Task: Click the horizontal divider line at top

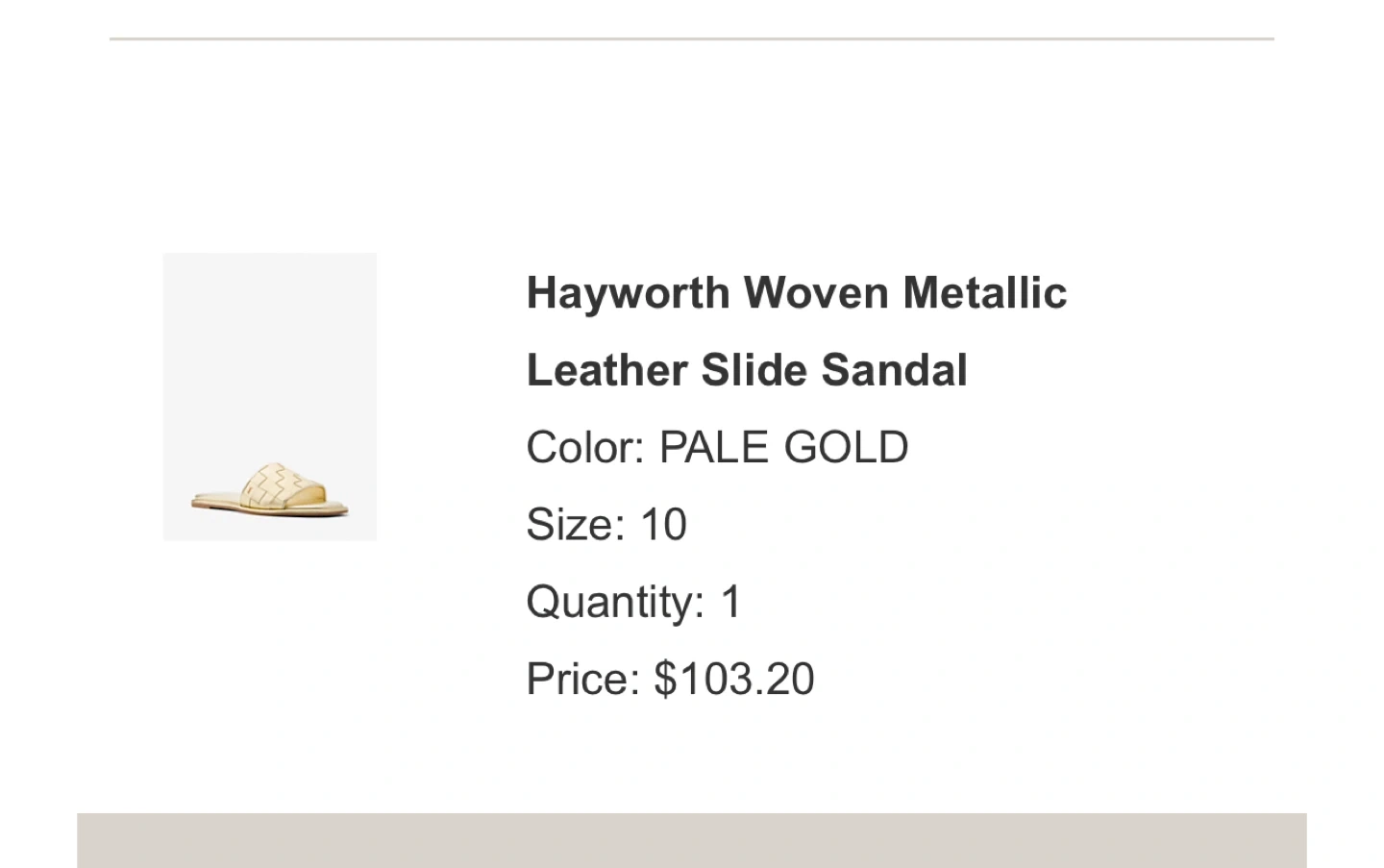Action: pyautogui.click(x=692, y=39)
